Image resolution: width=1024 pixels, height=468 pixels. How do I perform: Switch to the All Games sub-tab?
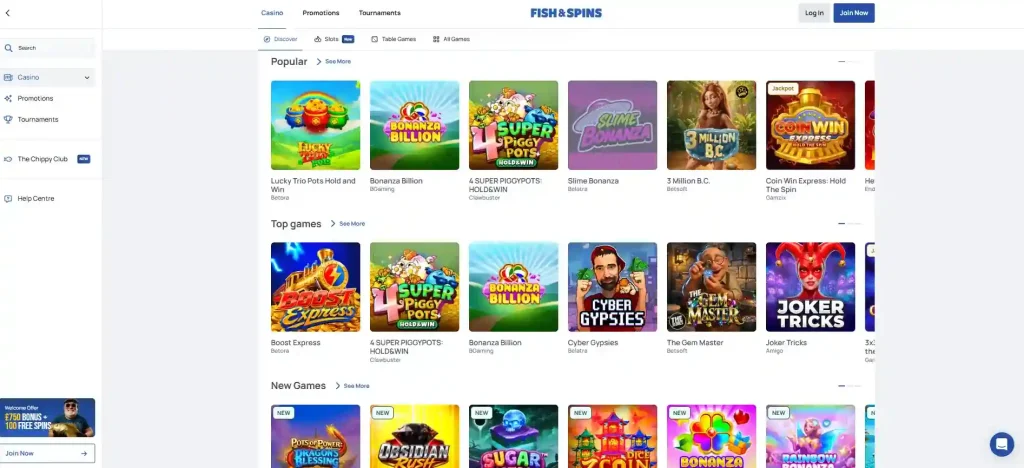coord(451,39)
